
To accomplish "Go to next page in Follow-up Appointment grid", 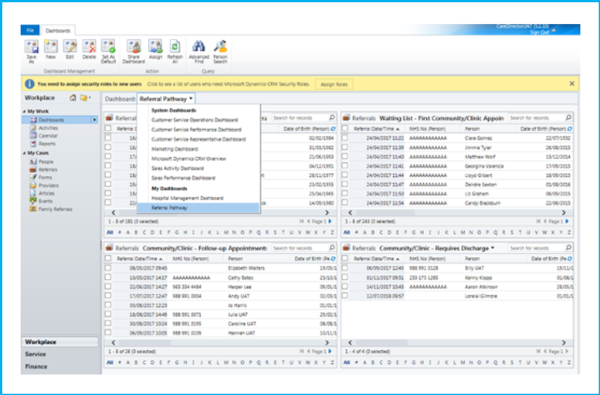I will (x=330, y=351).
